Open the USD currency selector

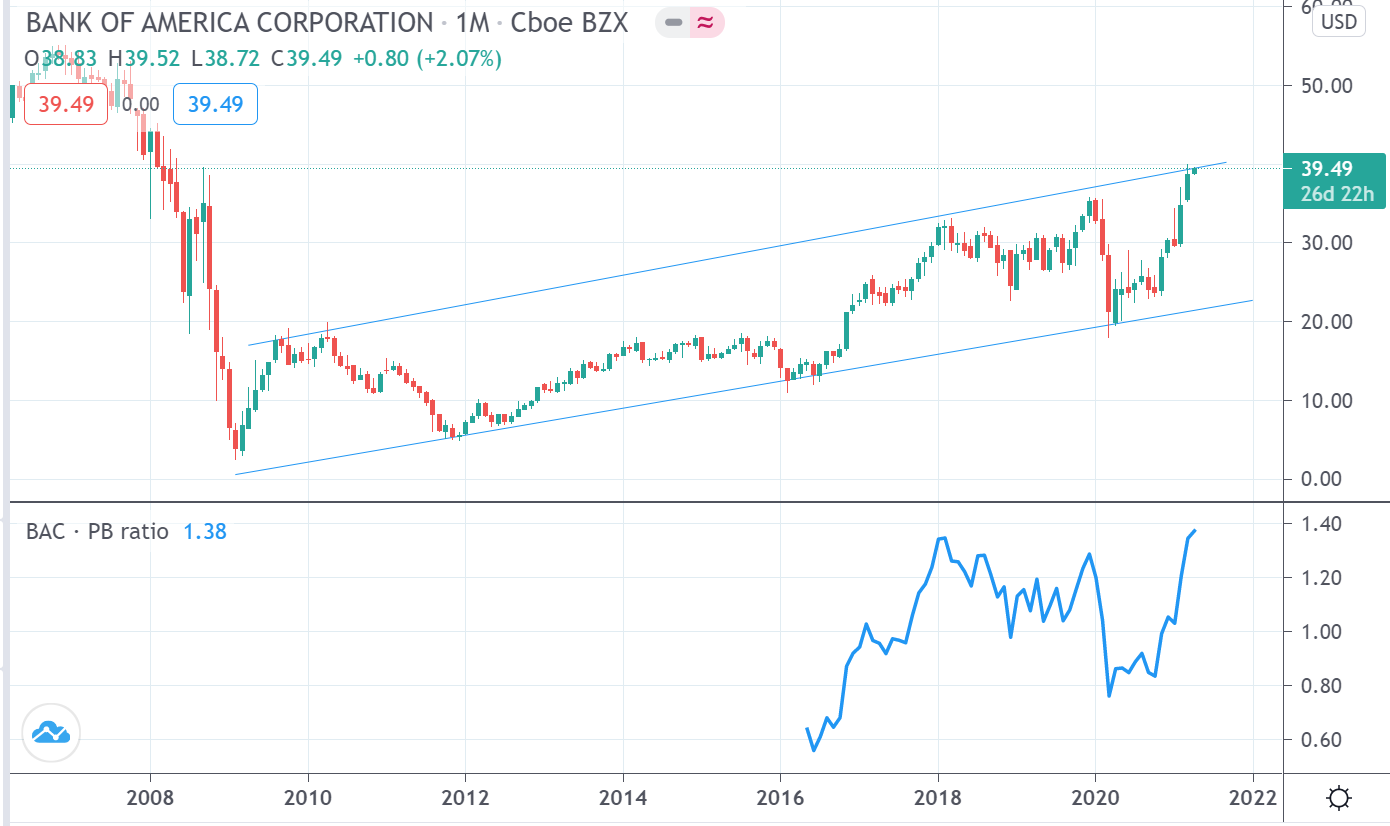click(1338, 21)
